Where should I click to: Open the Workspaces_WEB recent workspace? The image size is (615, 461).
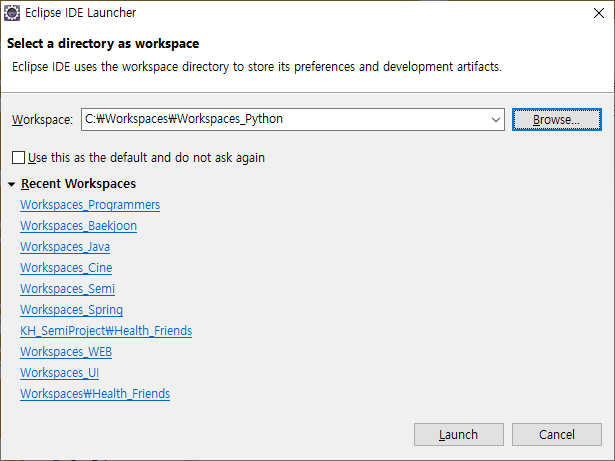(x=66, y=352)
